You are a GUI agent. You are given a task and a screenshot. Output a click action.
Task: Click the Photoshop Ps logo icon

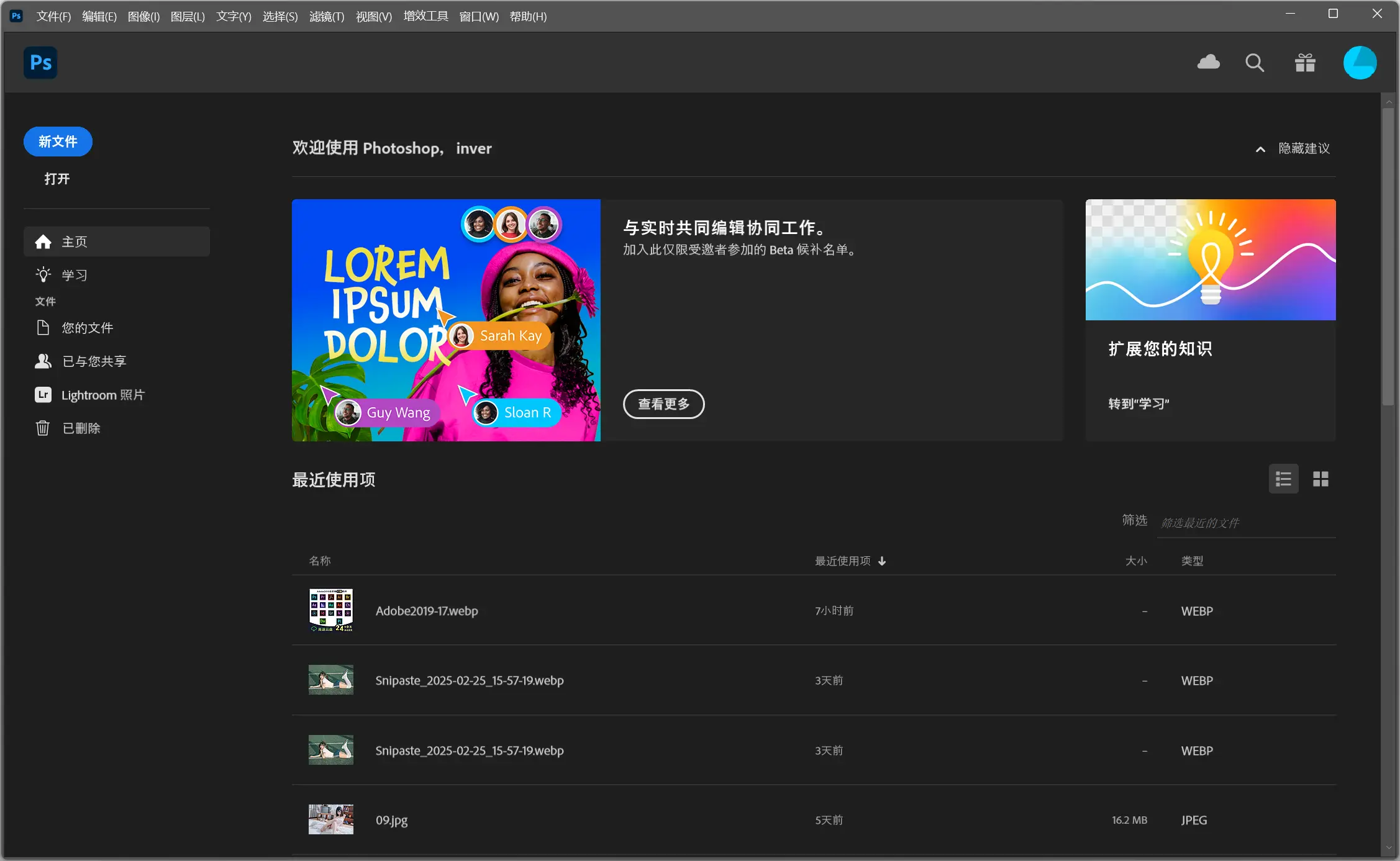40,63
